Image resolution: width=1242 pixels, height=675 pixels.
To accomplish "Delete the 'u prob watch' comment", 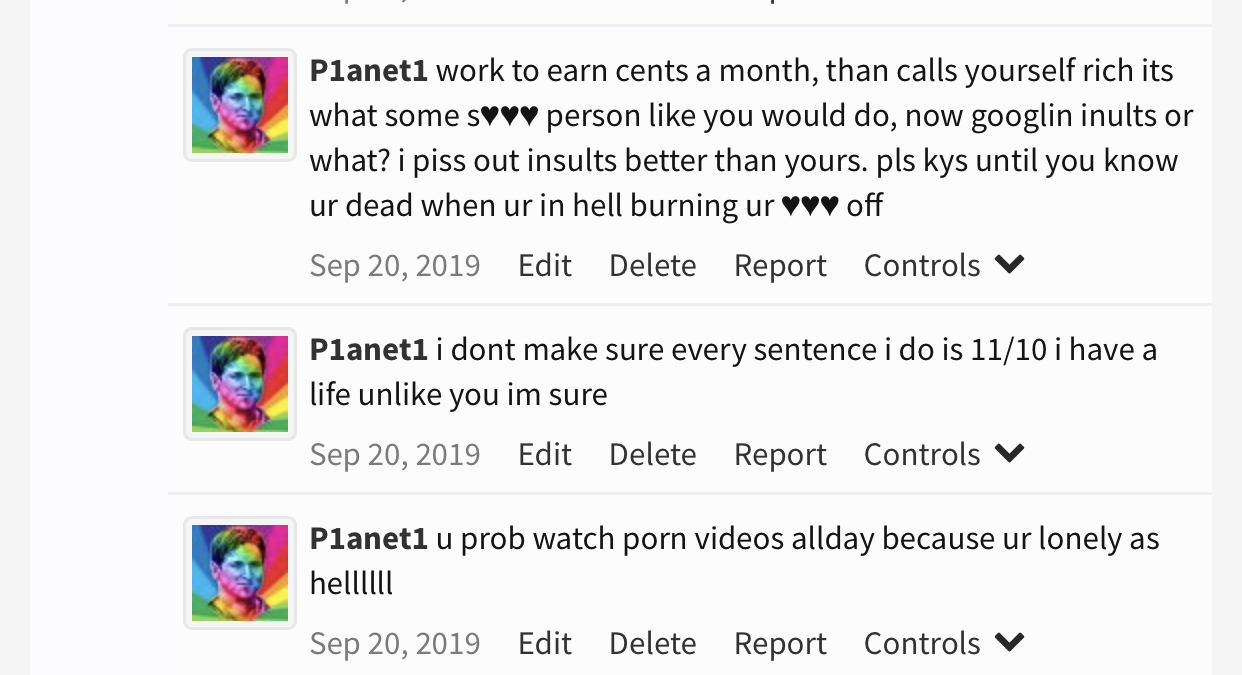I will click(653, 643).
